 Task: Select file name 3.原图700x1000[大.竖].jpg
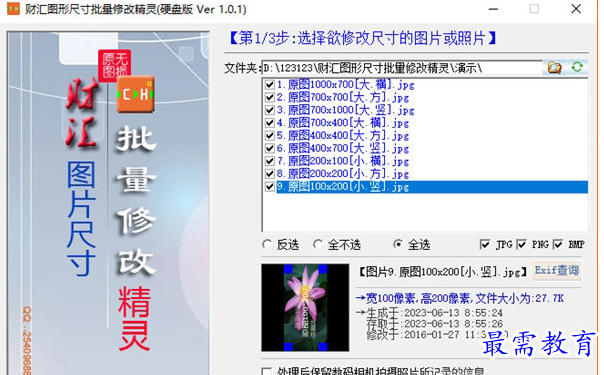(x=346, y=110)
